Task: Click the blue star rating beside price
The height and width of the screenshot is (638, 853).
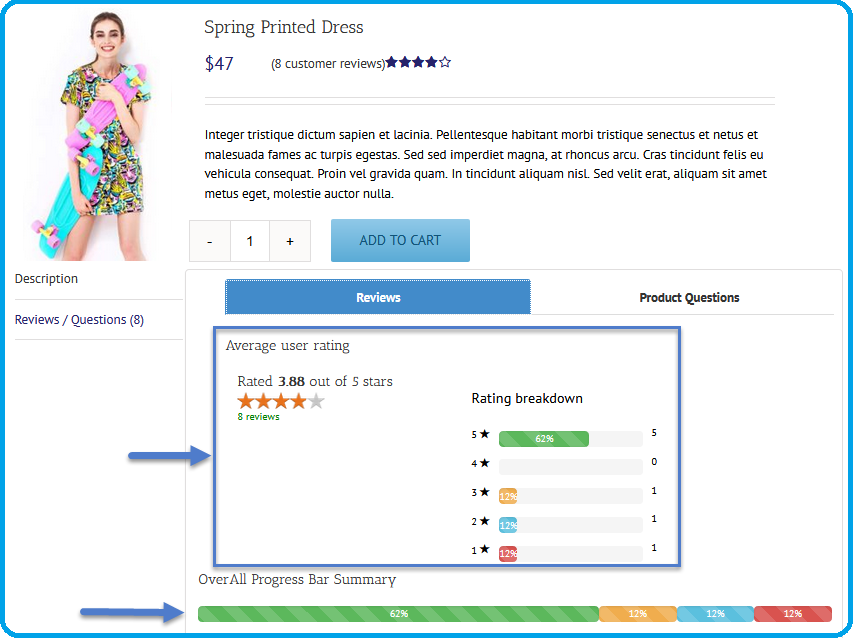Action: click(x=418, y=62)
